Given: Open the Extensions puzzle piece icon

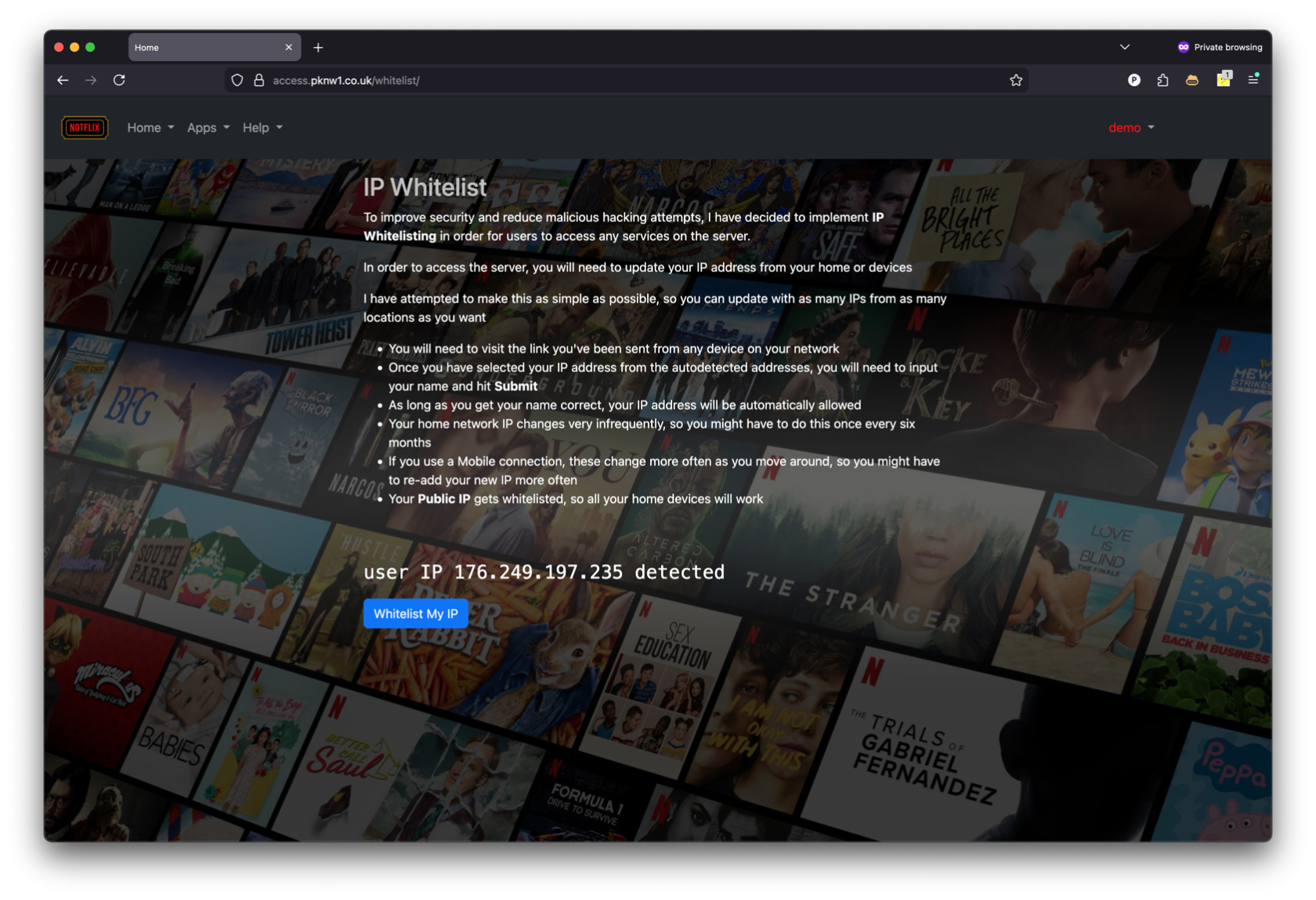Looking at the screenshot, I should point(1162,80).
